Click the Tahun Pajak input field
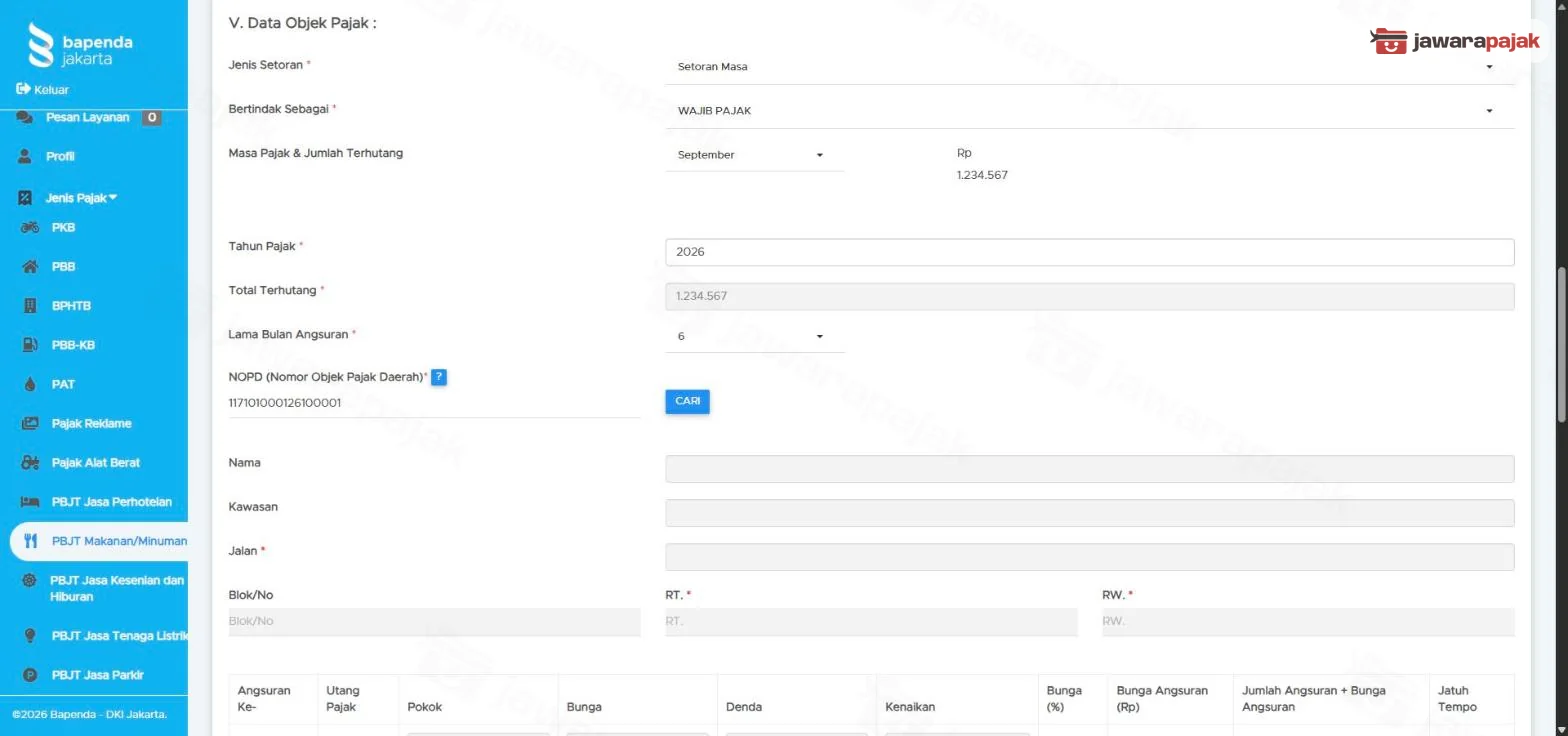This screenshot has width=1568, height=736. click(1089, 252)
